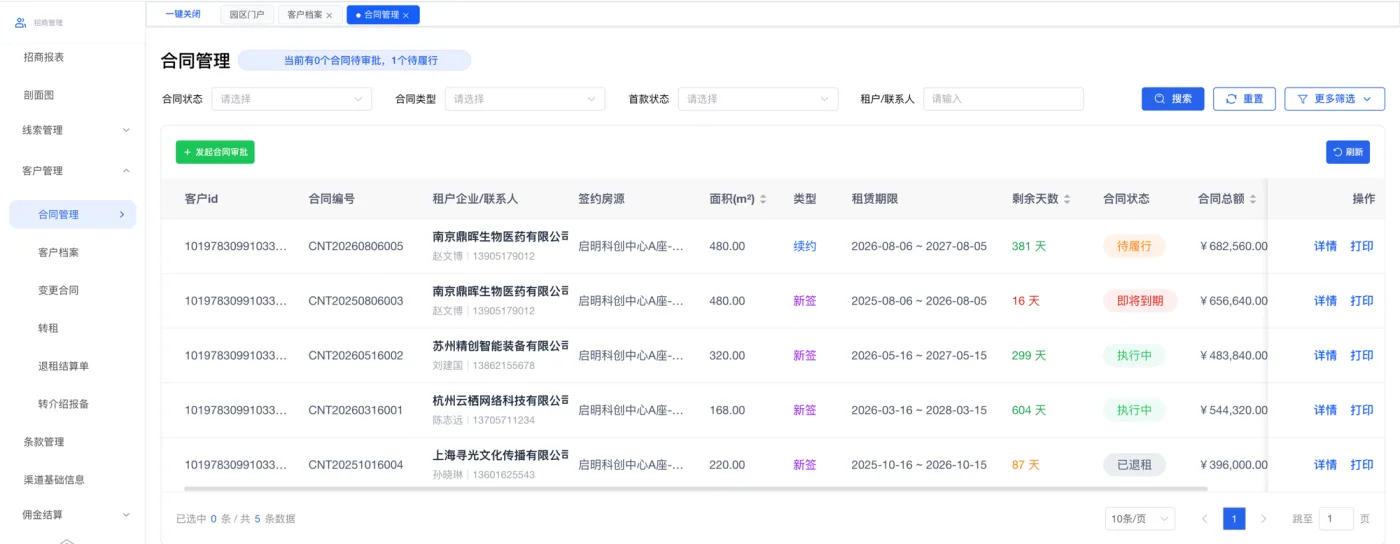This screenshot has height=544, width=1400.
Task: Open 详情 for contract CNT20250806003
Action: pyautogui.click(x=1325, y=301)
